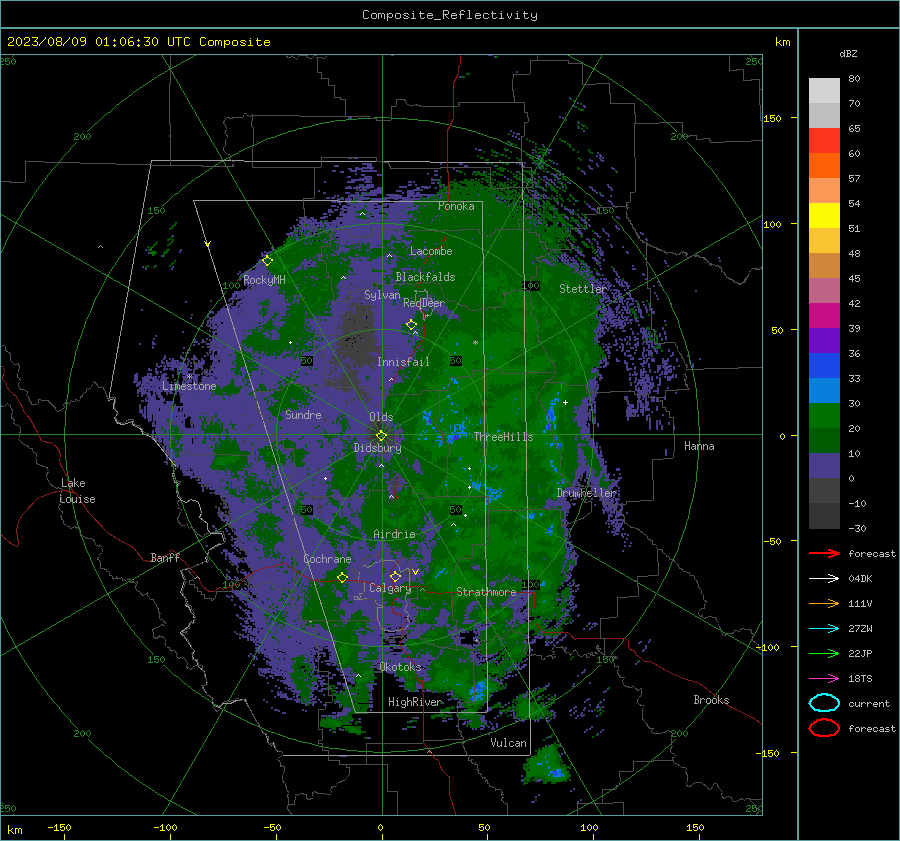This screenshot has width=900, height=841.
Task: Click the Composite_Reflectivity title
Action: [x=449, y=15]
